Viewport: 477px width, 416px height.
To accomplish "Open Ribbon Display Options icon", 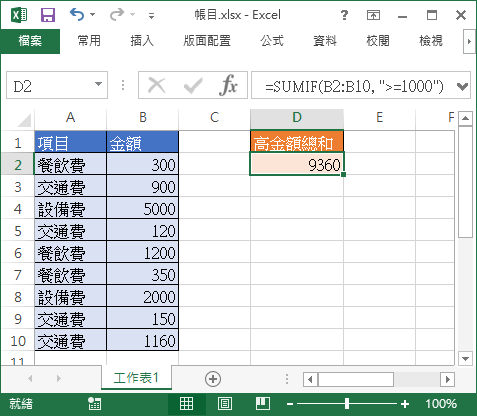I will tap(373, 15).
